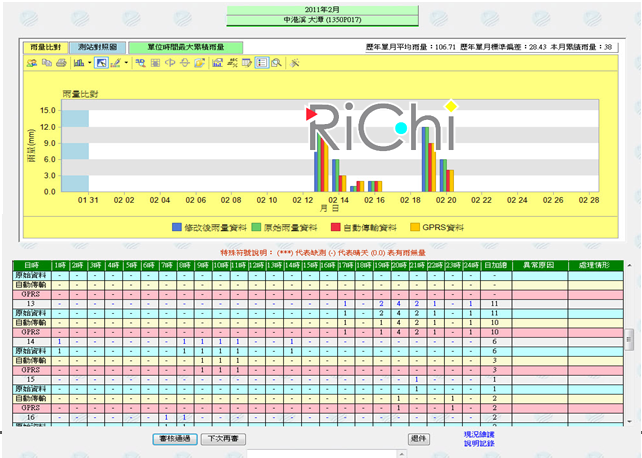Select the day 14 row label
This screenshot has height=458, width=642.
coord(31,341)
